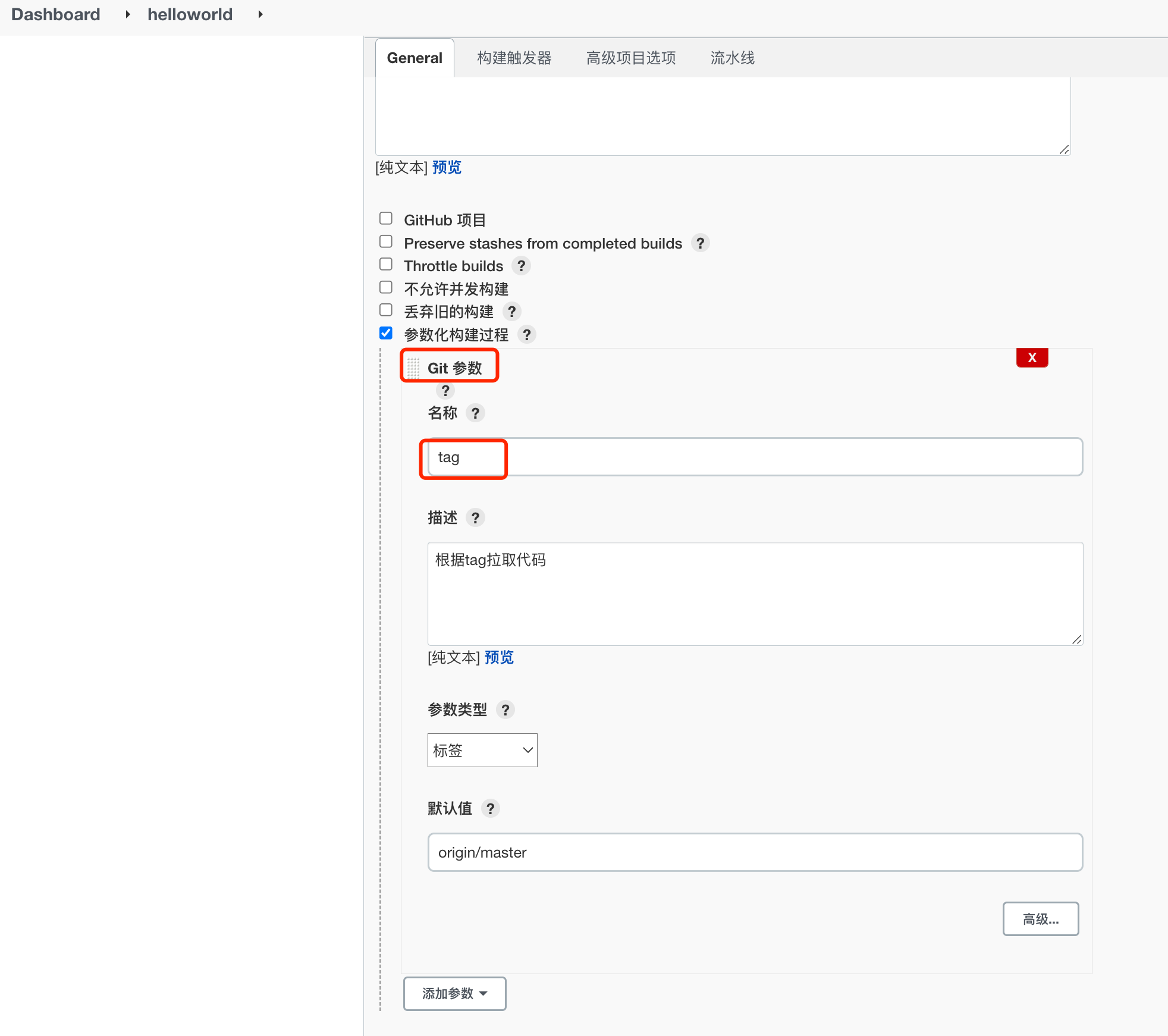Open help for Preserve stashes from completed builds
Viewport: 1168px width, 1036px height.
point(700,243)
